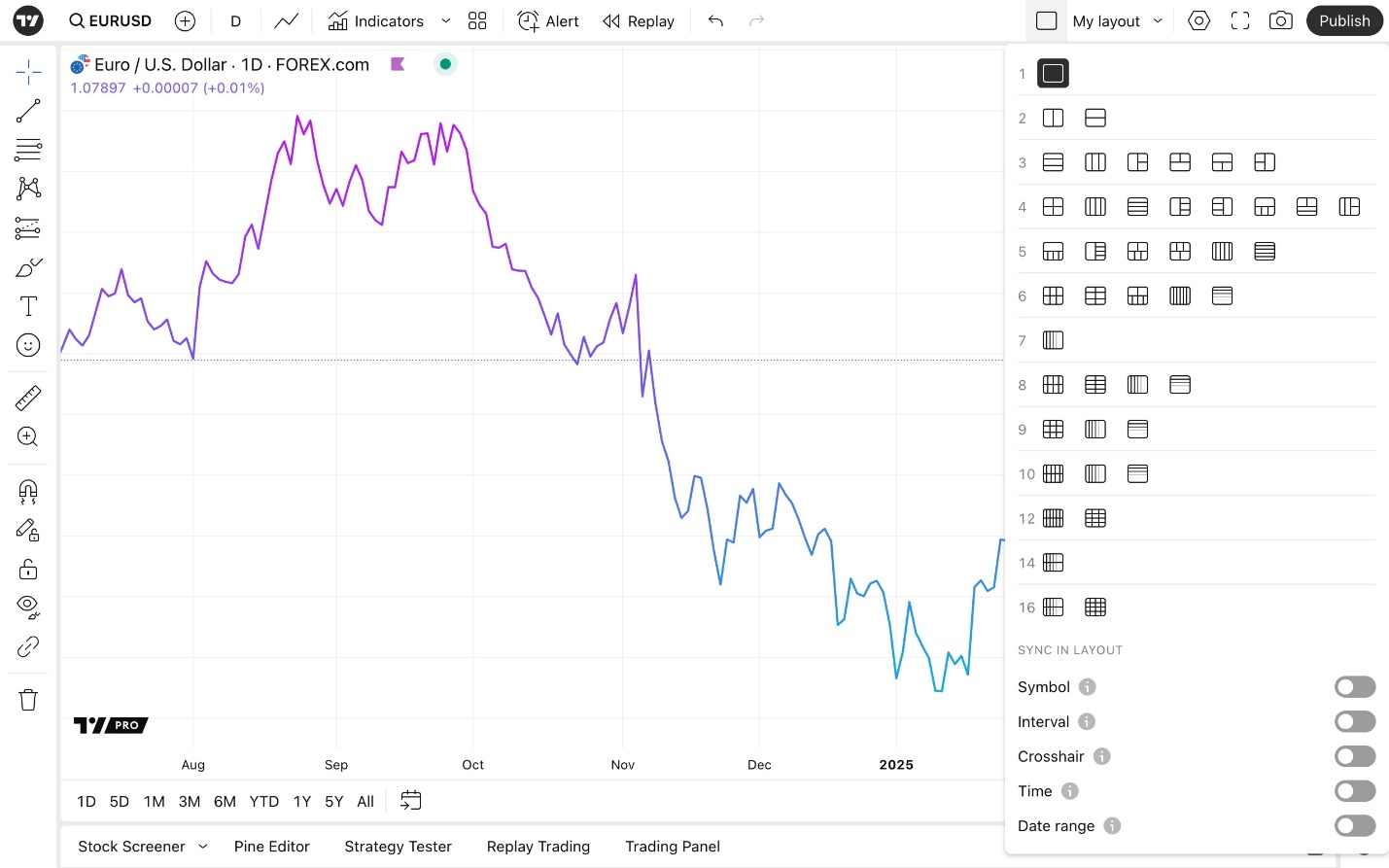The image size is (1389, 868).
Task: Set the chart range to 6M
Action: pyautogui.click(x=225, y=802)
